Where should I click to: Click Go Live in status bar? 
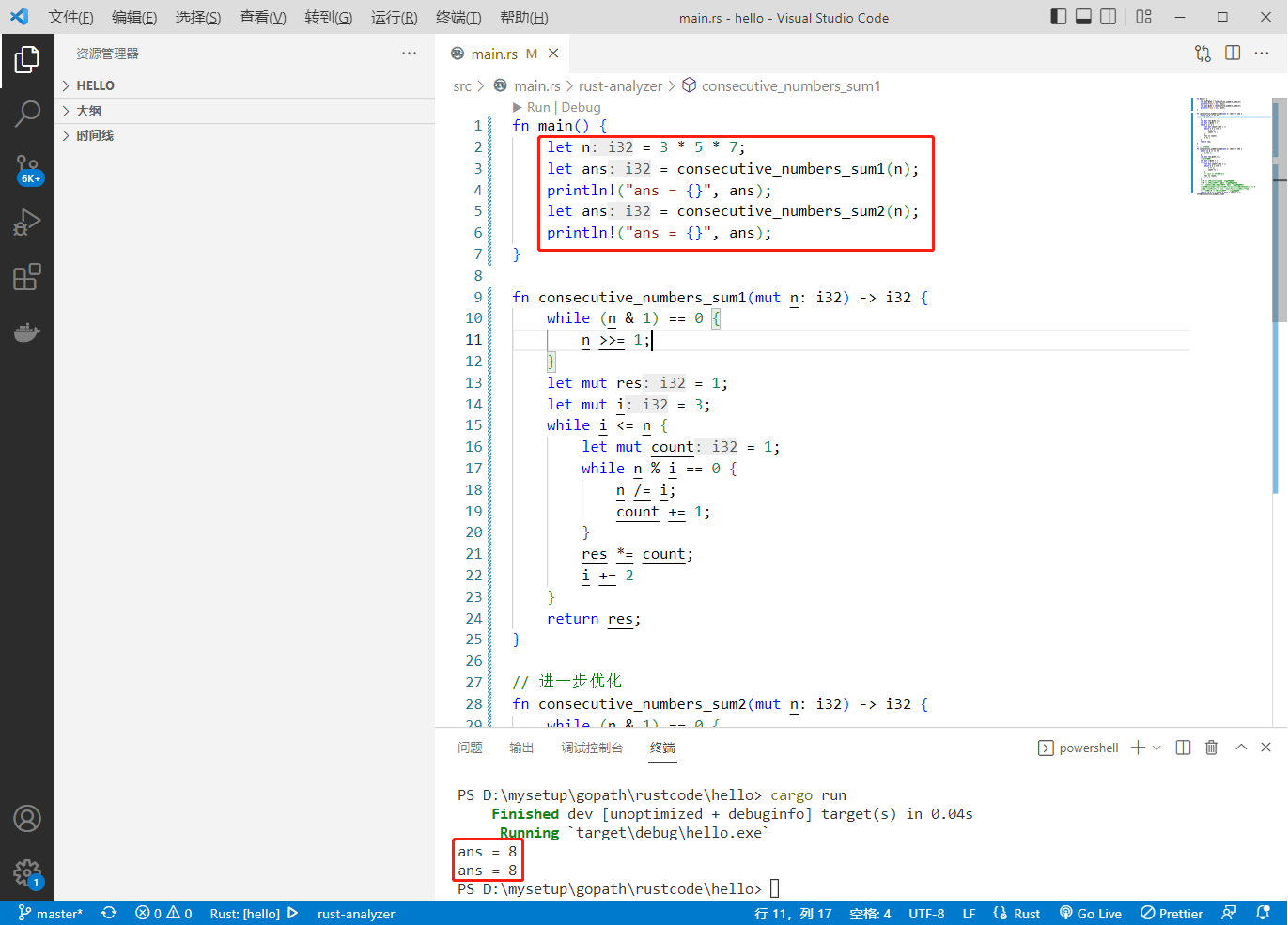tap(1090, 914)
